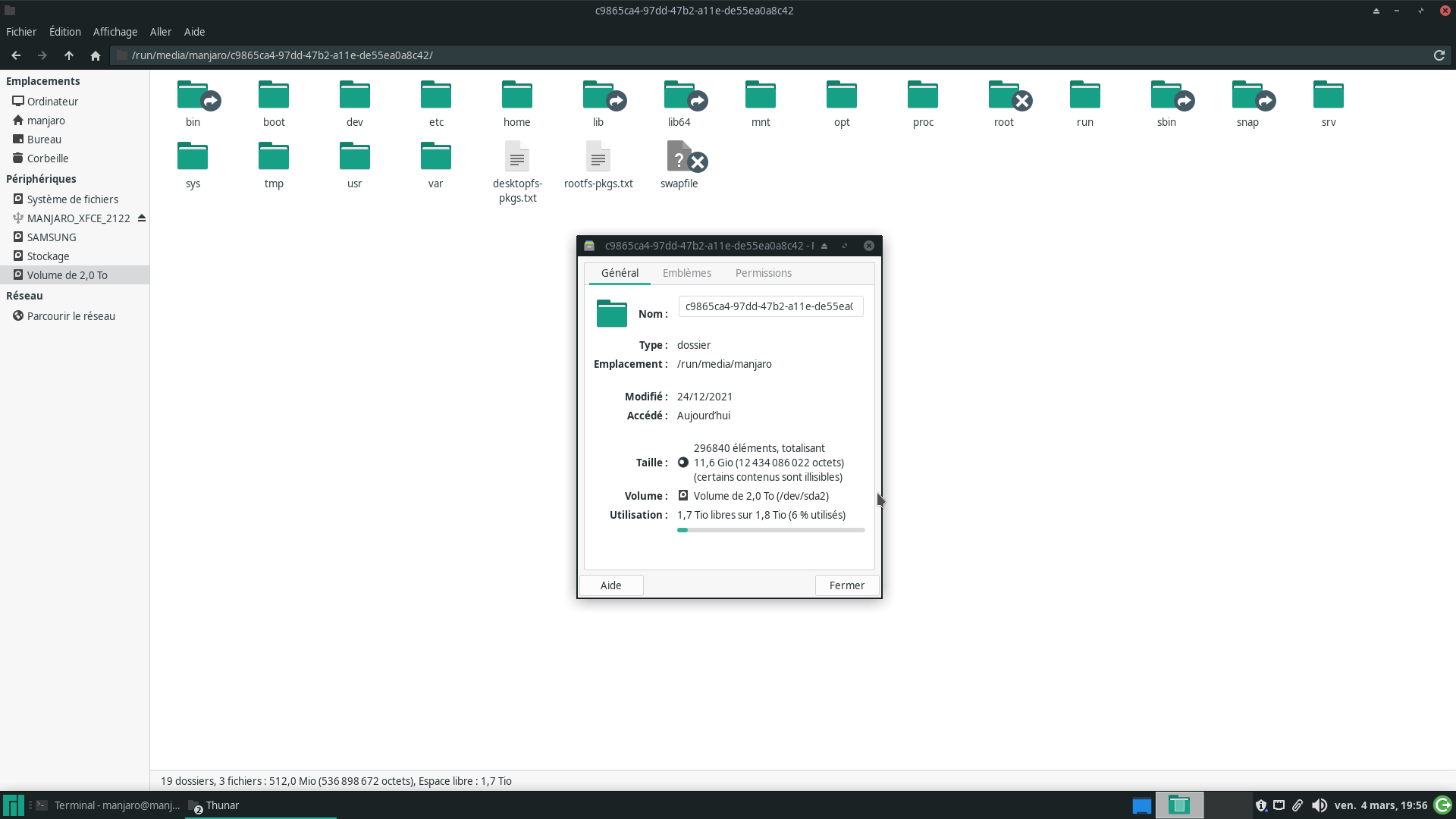Switch to the Permissions tab
The image size is (1456, 819).
click(x=763, y=273)
